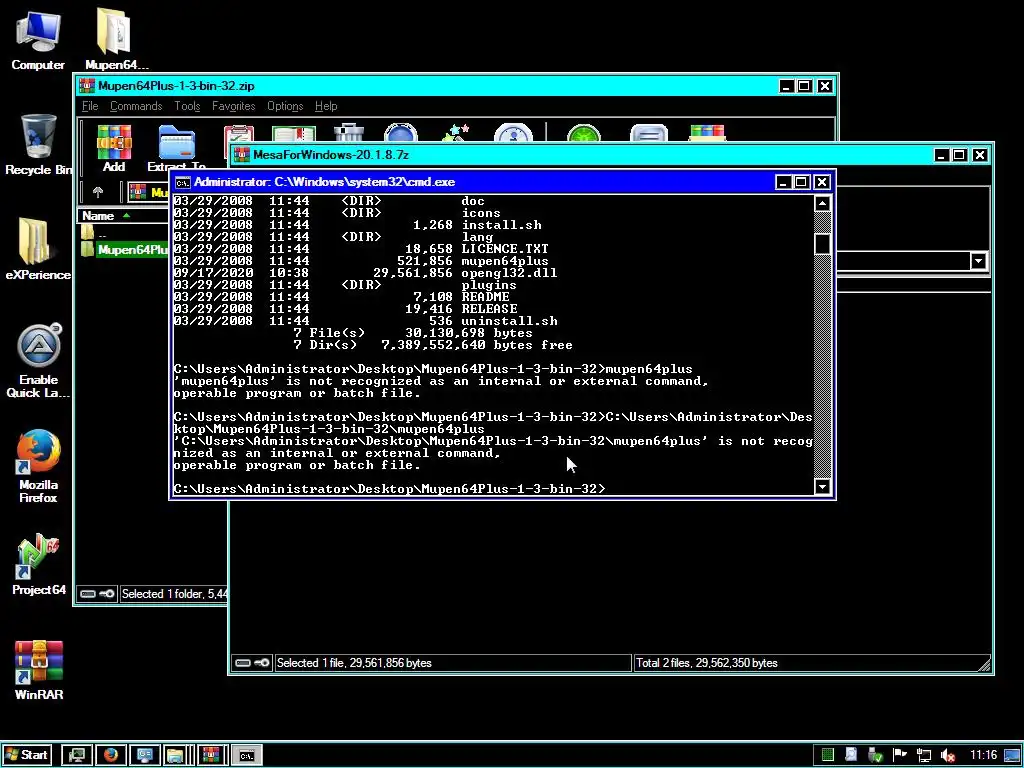The image size is (1024, 768).
Task: Select the Recycle Bin desktop icon
Action: [38, 145]
